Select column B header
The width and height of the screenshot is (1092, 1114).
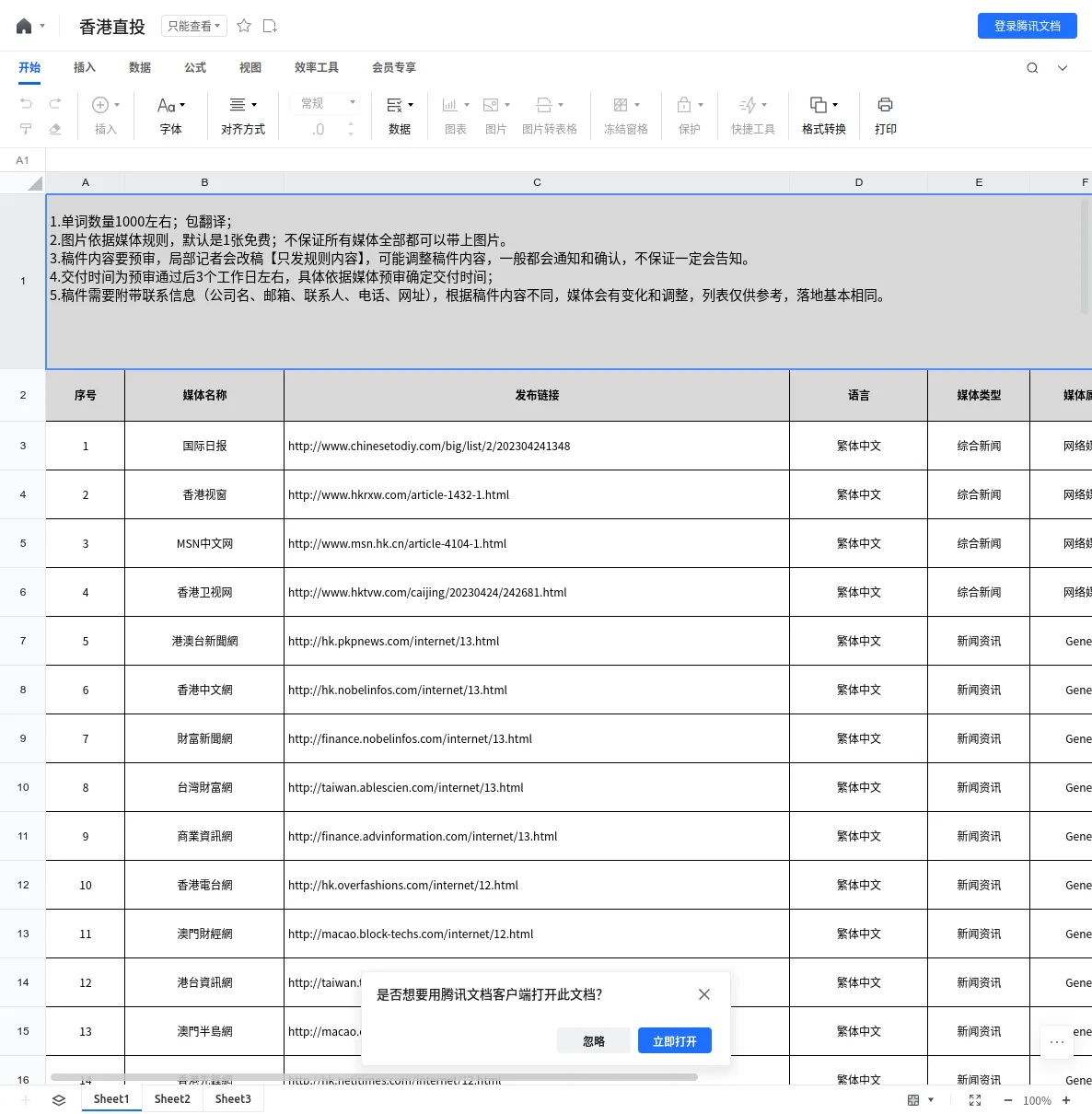point(204,182)
